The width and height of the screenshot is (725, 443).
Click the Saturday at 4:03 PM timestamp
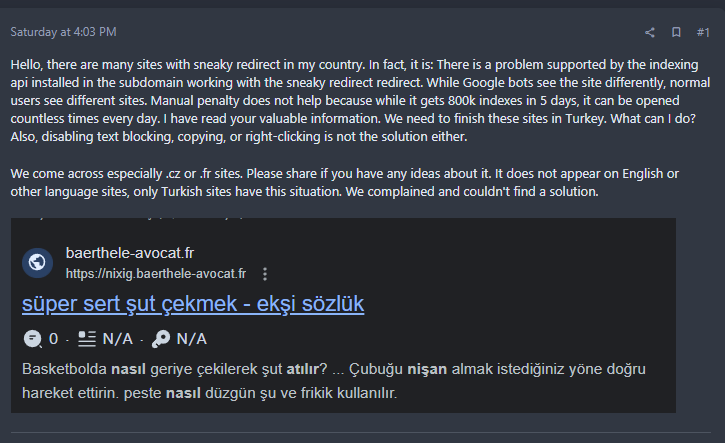tap(63, 32)
